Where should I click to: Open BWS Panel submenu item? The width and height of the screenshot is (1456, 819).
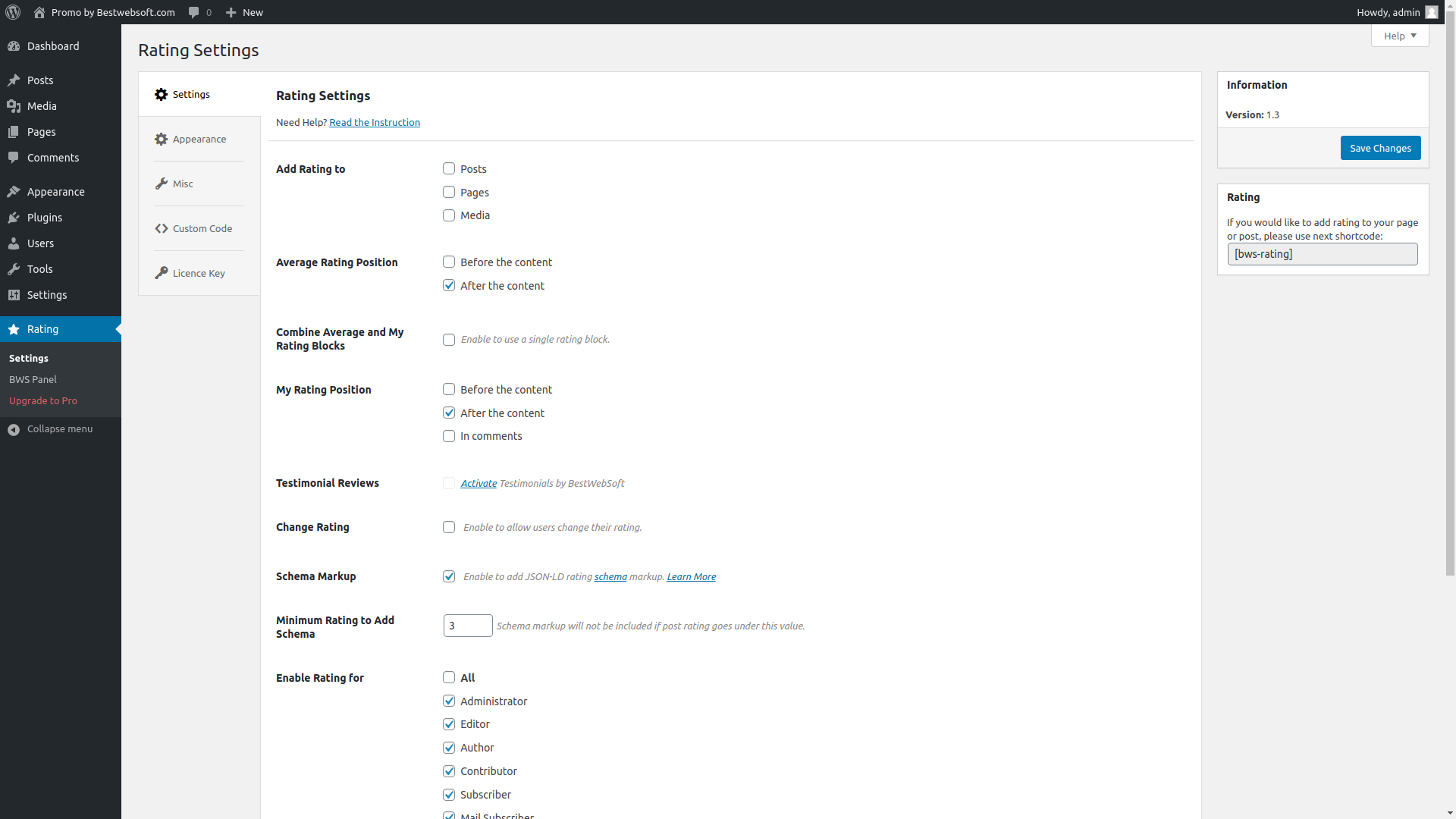33,379
